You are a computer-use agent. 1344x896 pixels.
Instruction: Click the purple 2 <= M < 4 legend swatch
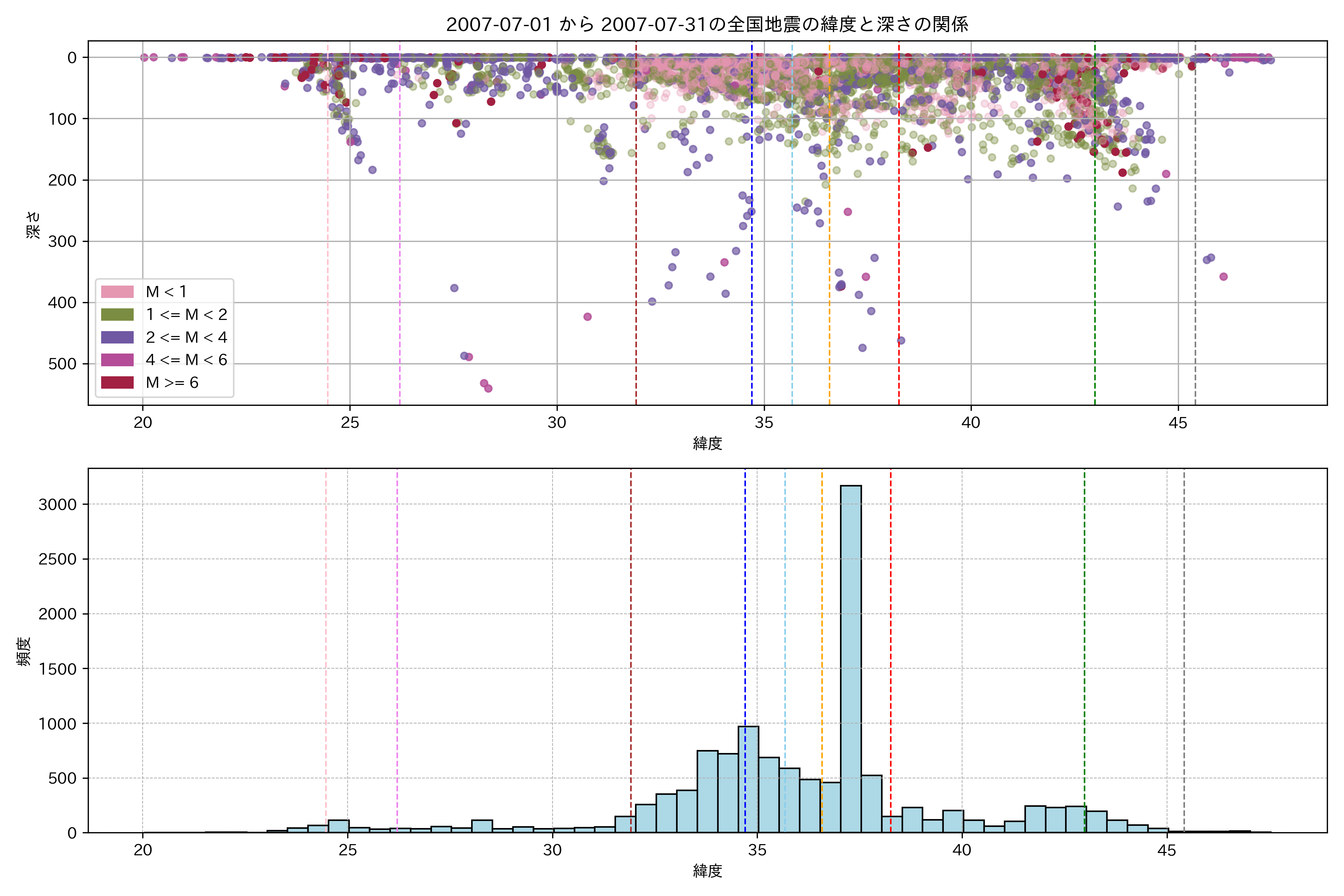pos(117,338)
